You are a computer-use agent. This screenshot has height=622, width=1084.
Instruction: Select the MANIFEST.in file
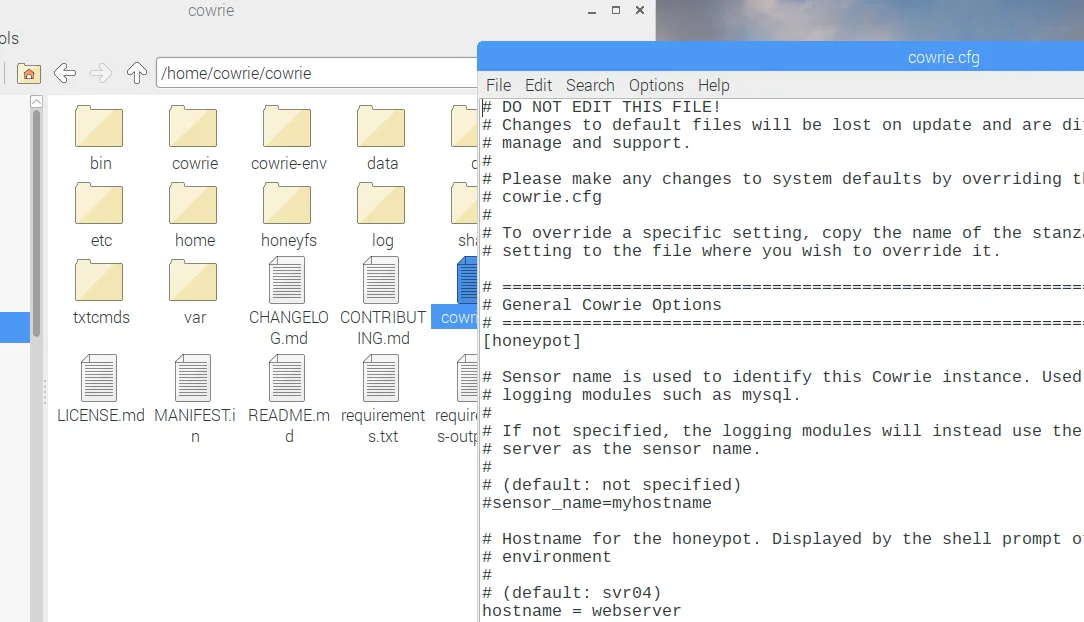pos(194,378)
